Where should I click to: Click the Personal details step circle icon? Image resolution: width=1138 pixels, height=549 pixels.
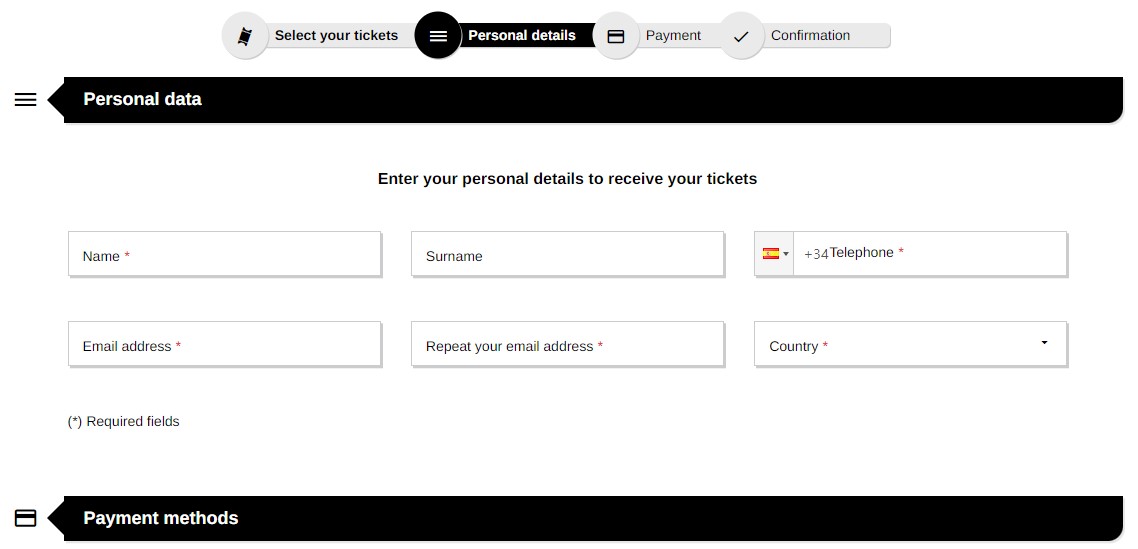click(438, 36)
